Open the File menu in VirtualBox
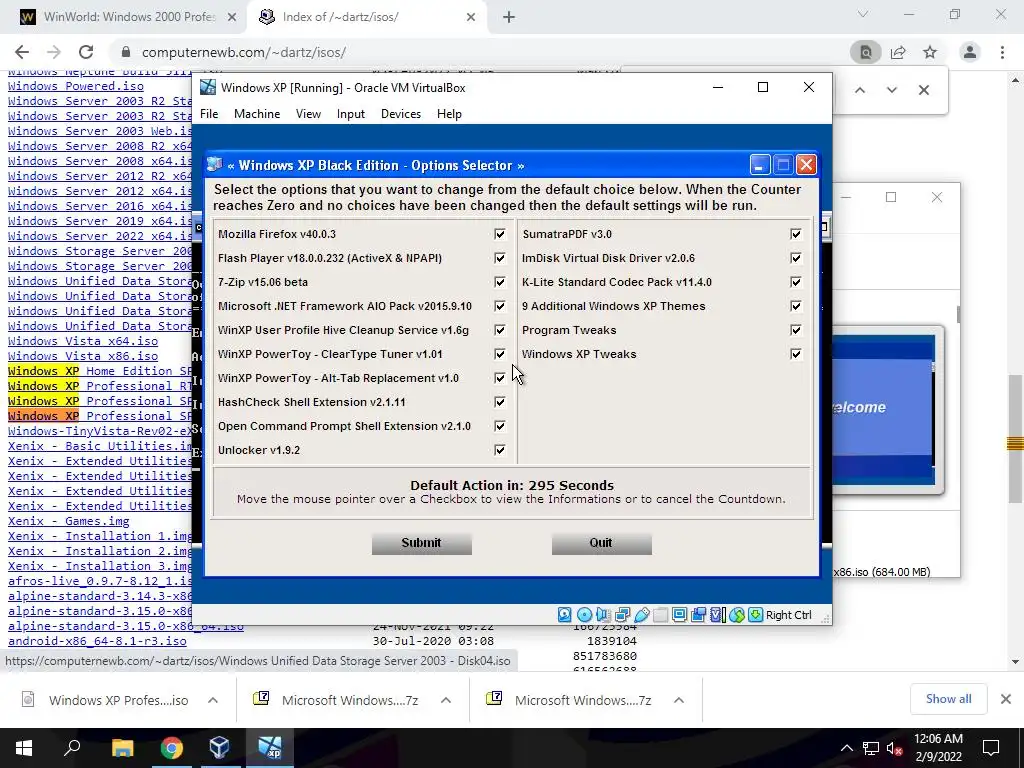 (209, 114)
